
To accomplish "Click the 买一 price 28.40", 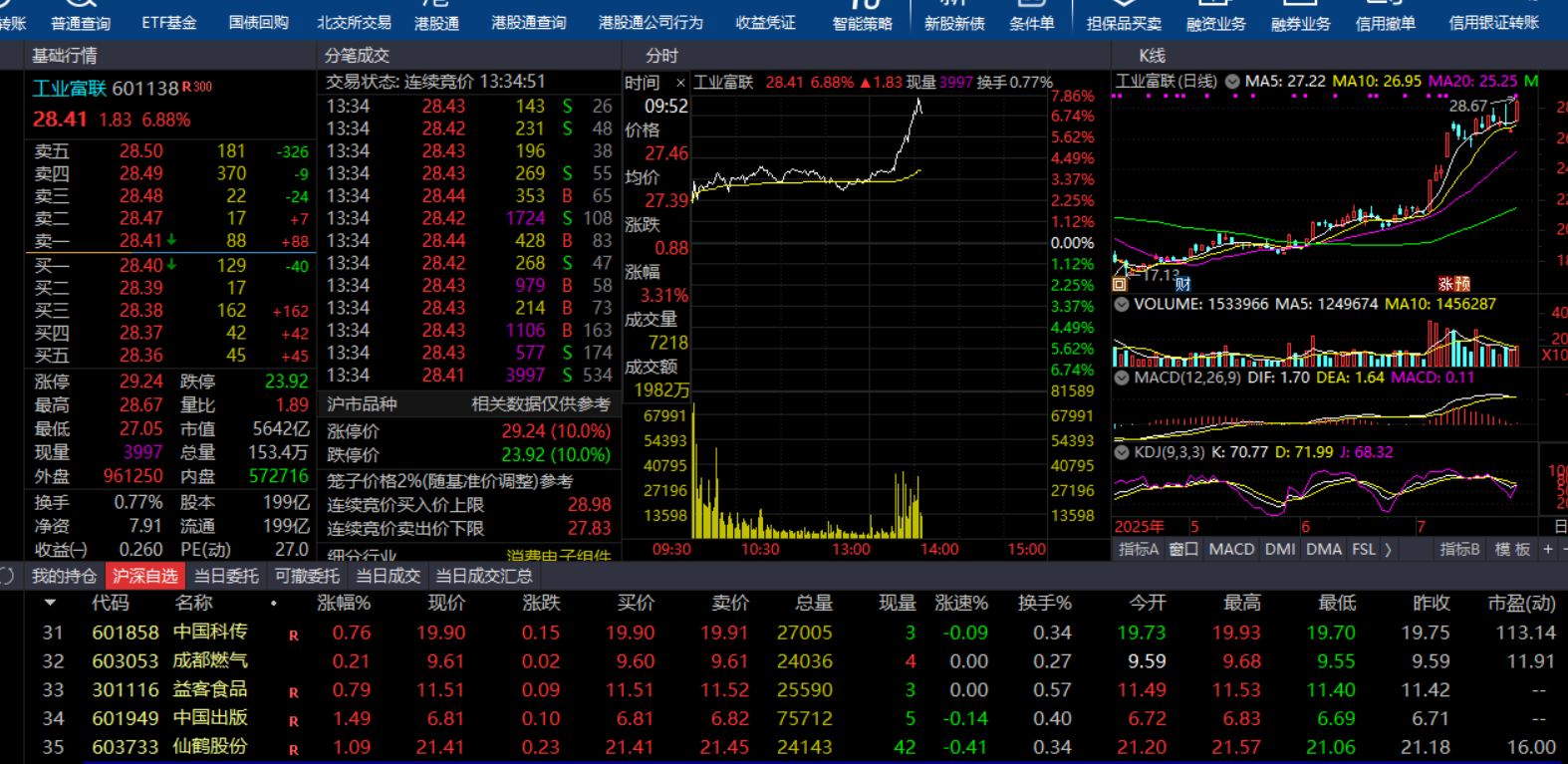I will coord(141,266).
